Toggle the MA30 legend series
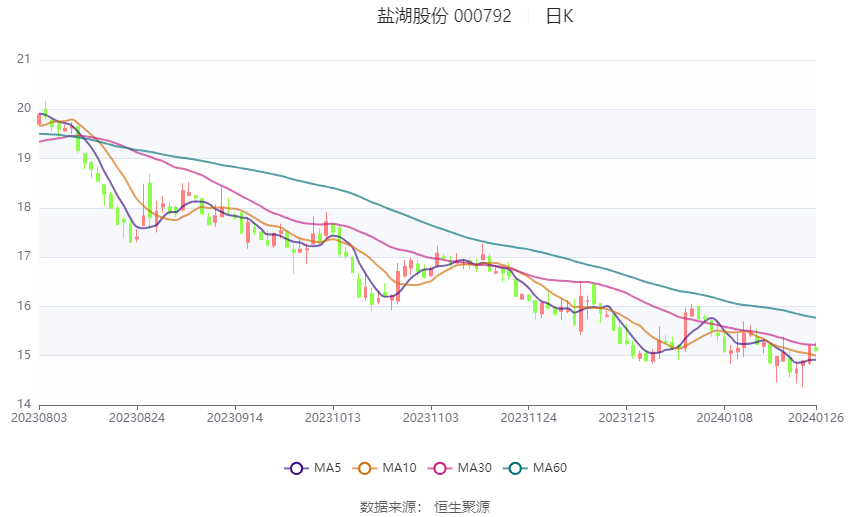This screenshot has height=517, width=850. (460, 468)
